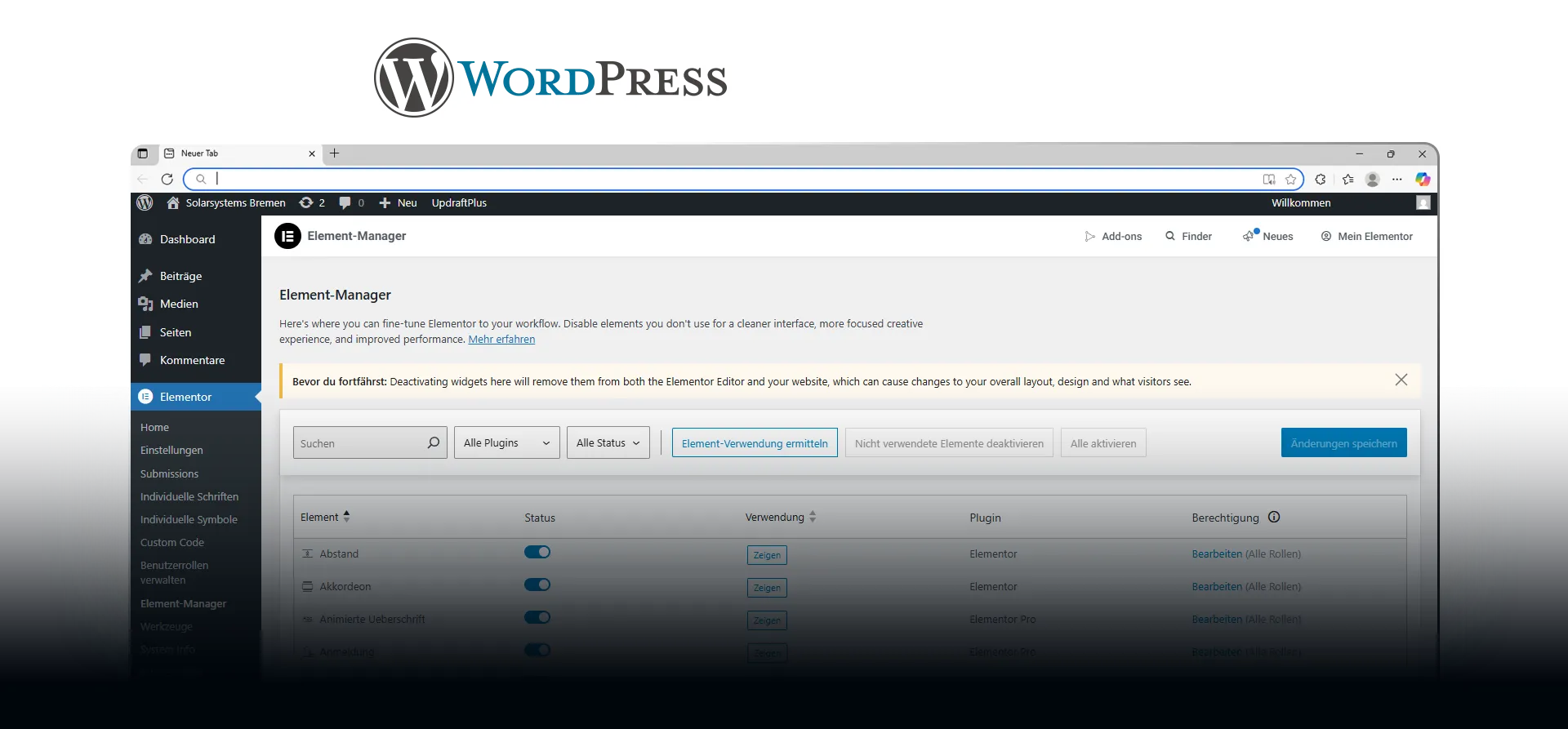Sort by the Verwendung column
The image size is (1568, 729).
[x=781, y=517]
